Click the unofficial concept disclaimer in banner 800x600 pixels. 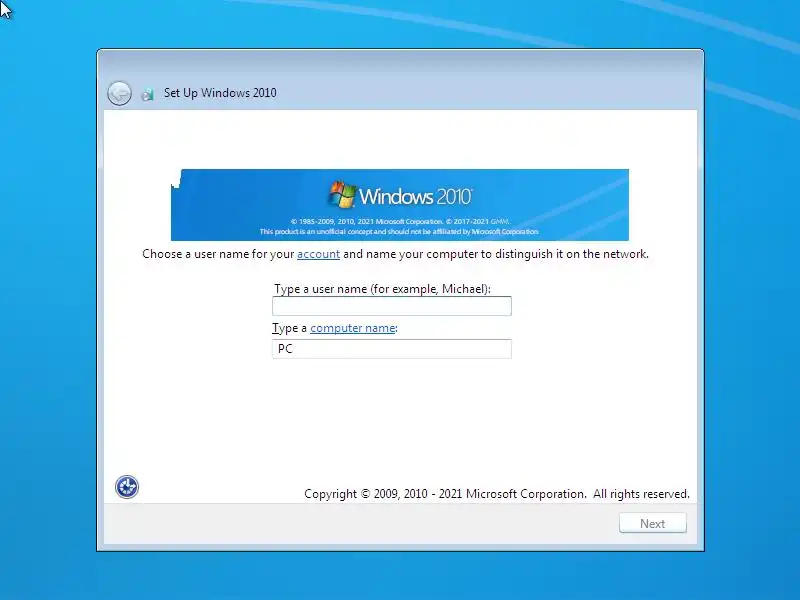(x=399, y=232)
